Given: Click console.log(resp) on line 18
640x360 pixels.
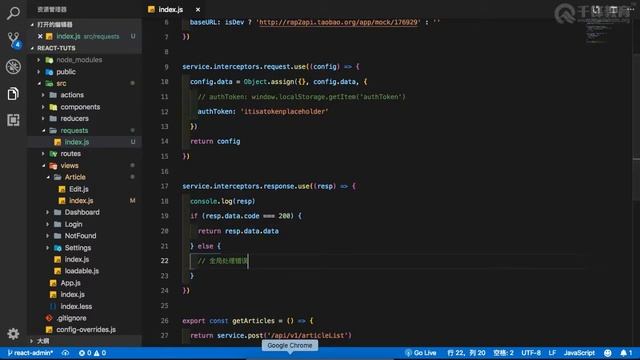Looking at the screenshot, I should pos(222,201).
